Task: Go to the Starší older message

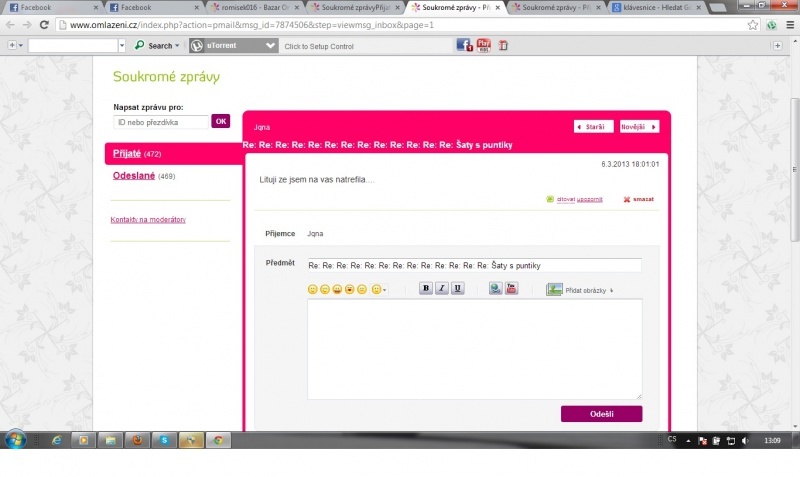Action: coord(593,127)
